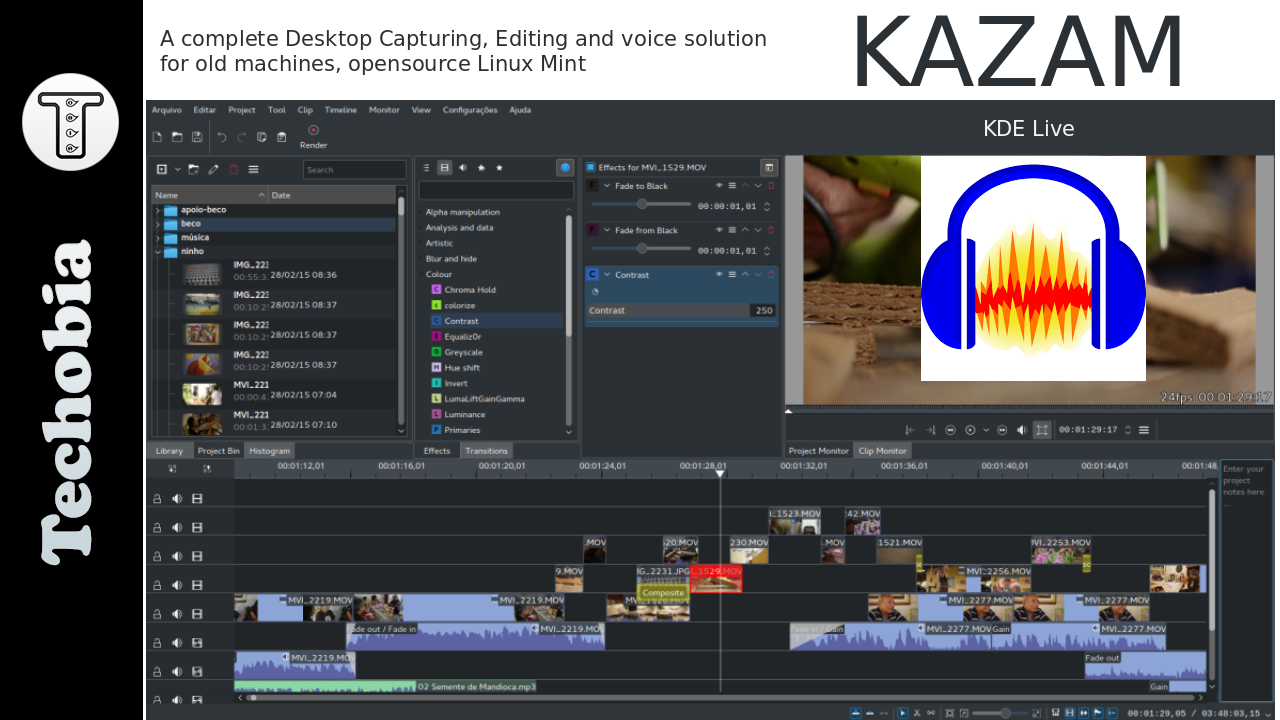Collapse the Fade from Black effect
The height and width of the screenshot is (720, 1280).
[607, 231]
